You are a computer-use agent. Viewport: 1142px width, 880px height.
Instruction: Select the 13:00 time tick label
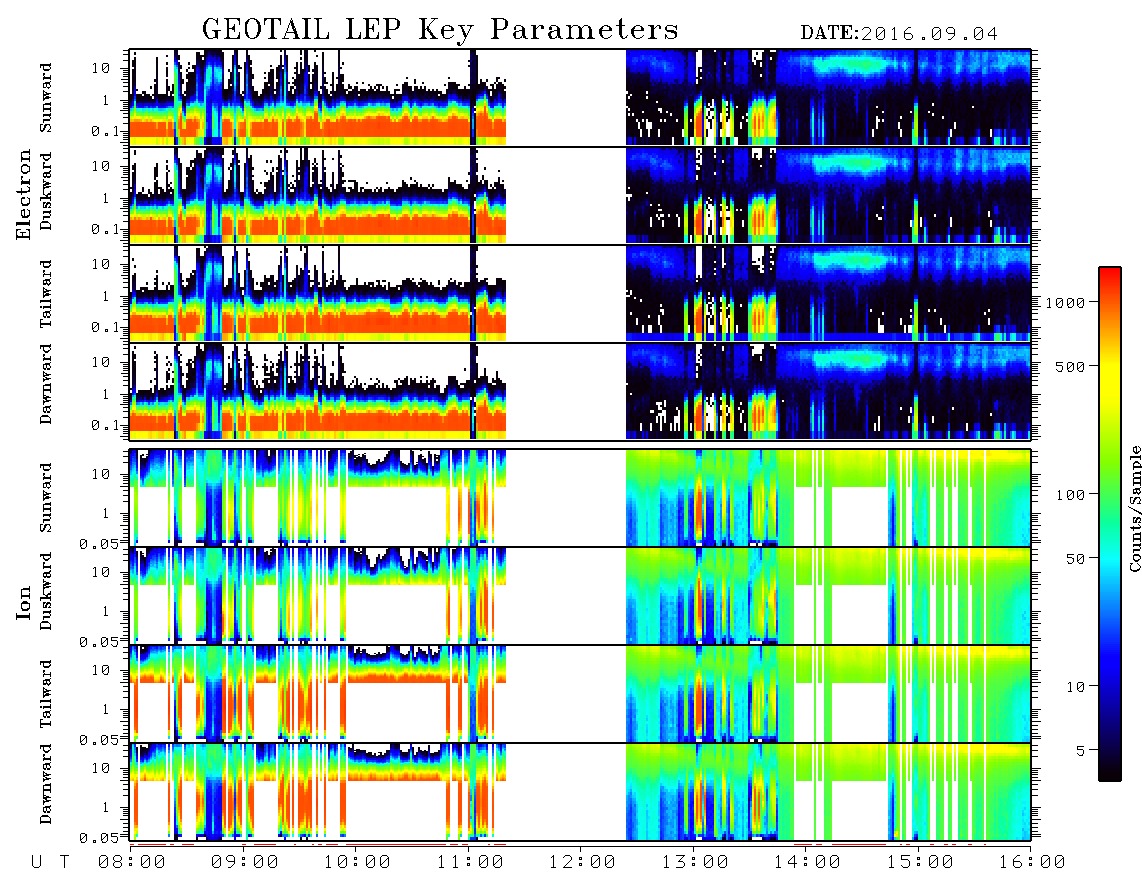(695, 862)
